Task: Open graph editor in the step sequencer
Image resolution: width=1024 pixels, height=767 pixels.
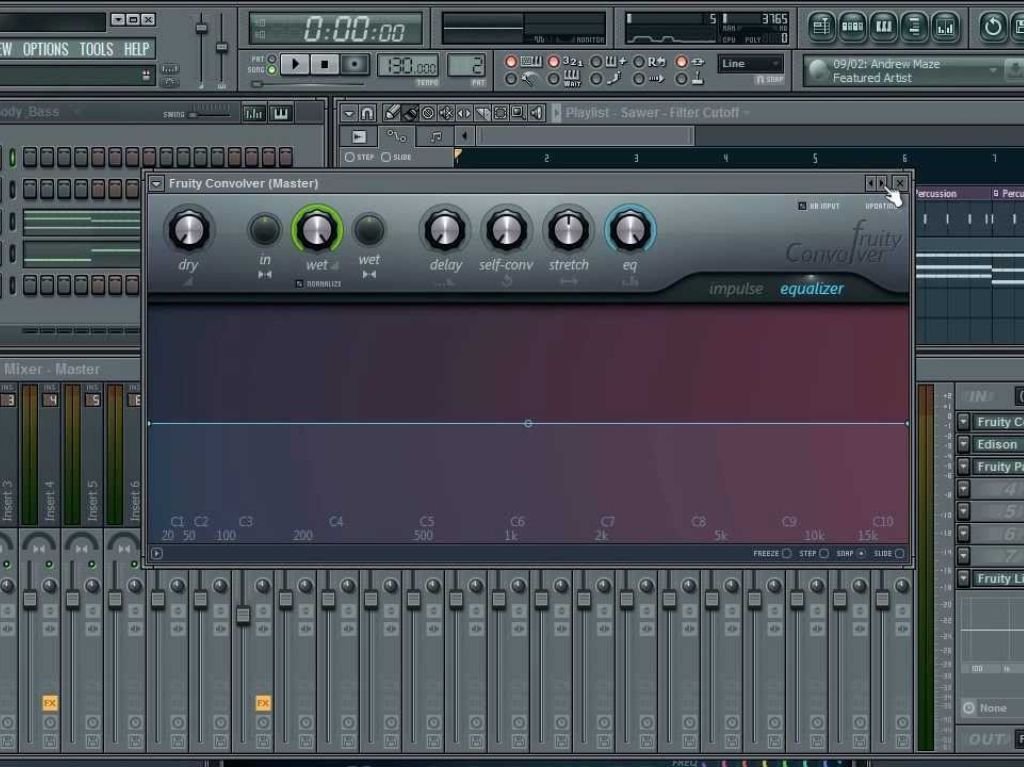Action: (x=253, y=114)
